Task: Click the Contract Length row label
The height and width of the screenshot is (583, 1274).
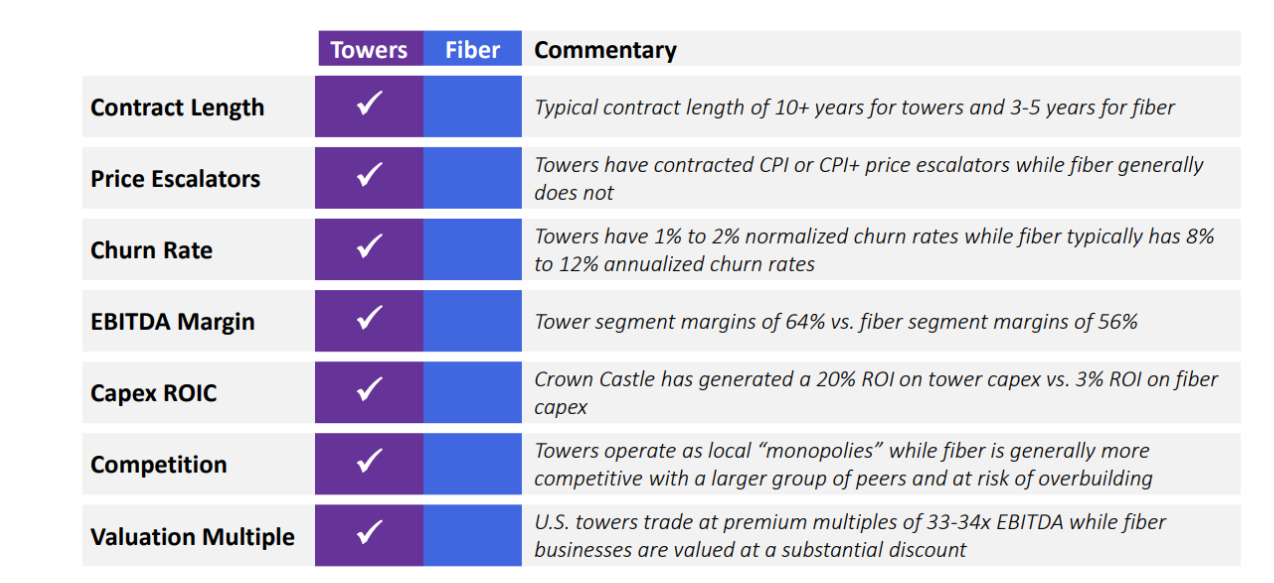Action: coord(177,107)
